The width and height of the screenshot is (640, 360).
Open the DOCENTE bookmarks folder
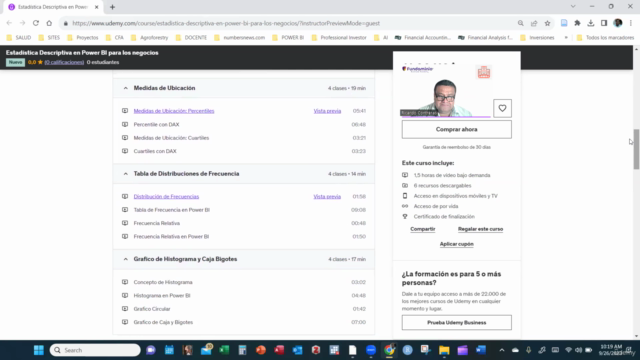point(191,38)
